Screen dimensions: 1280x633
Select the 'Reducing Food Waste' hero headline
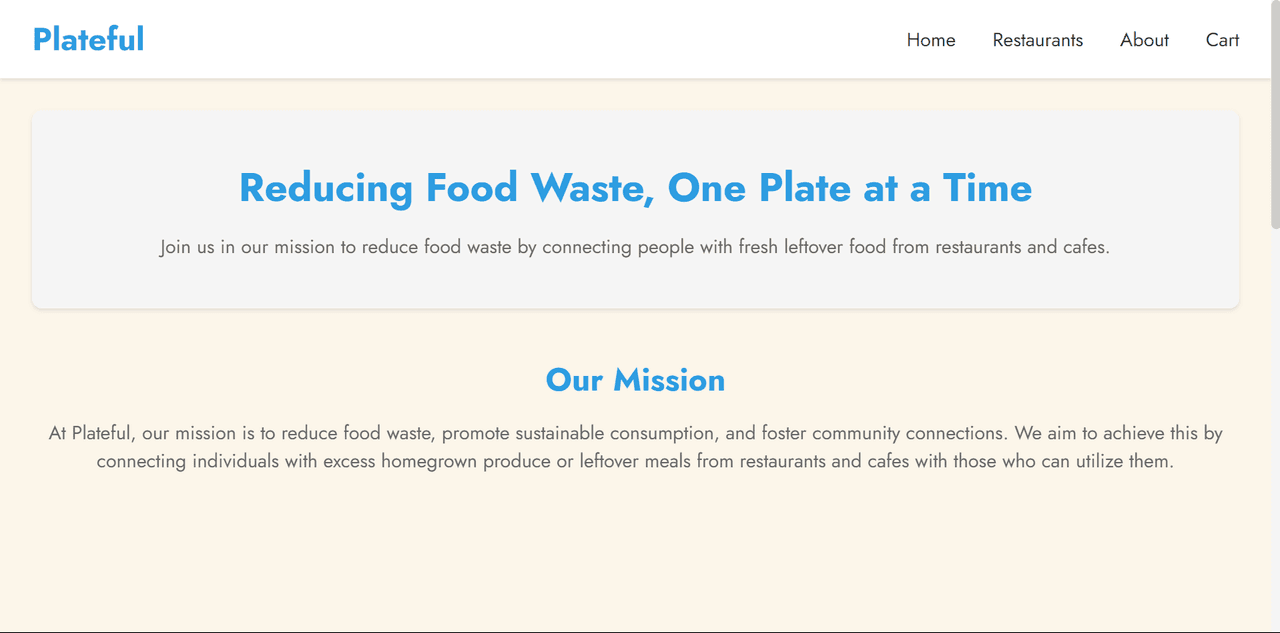[635, 188]
